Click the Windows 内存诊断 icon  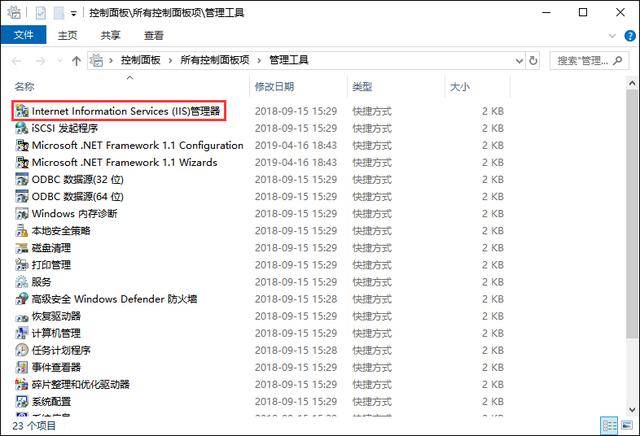click(22, 214)
